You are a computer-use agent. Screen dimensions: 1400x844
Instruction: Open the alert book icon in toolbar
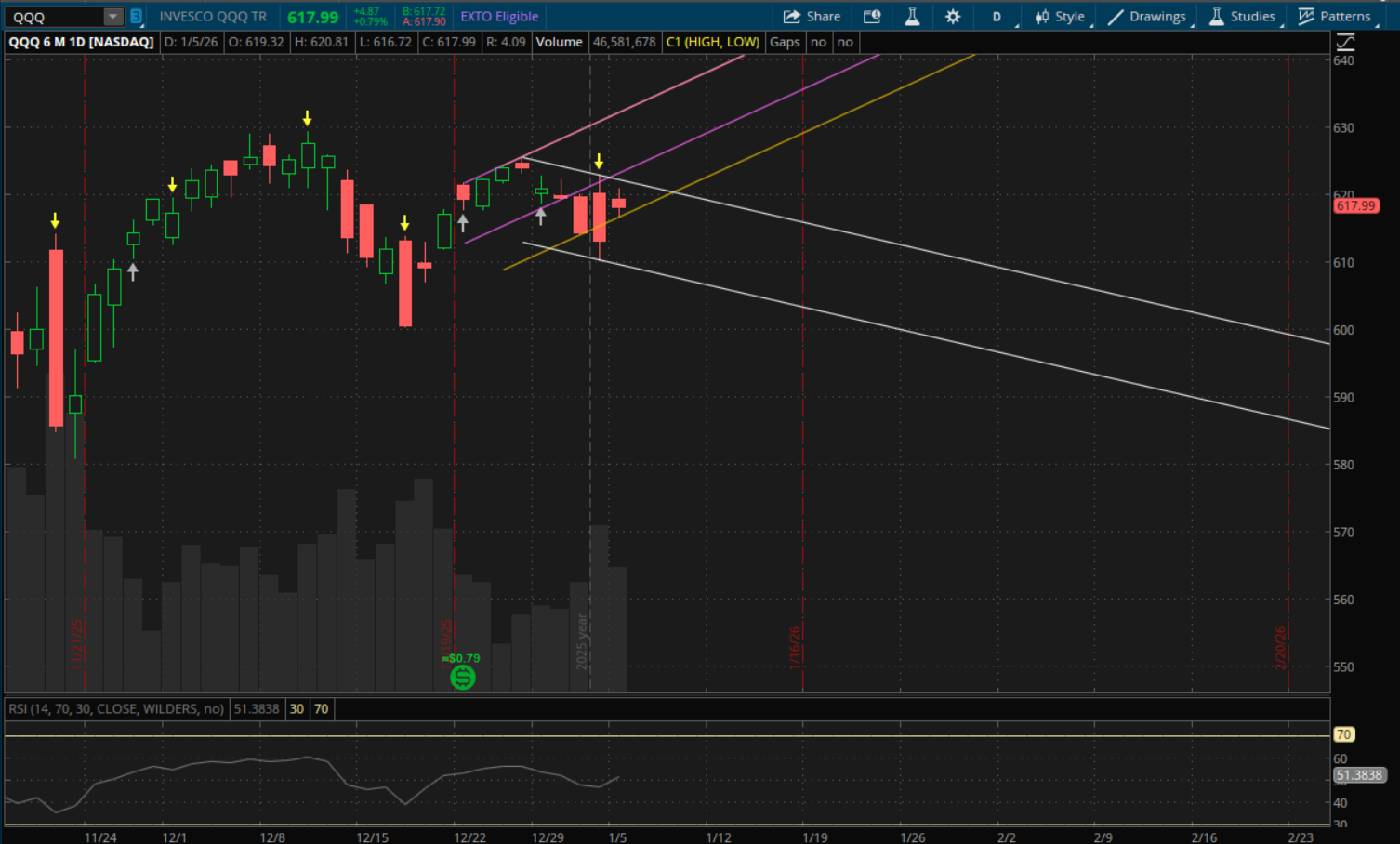[x=871, y=17]
